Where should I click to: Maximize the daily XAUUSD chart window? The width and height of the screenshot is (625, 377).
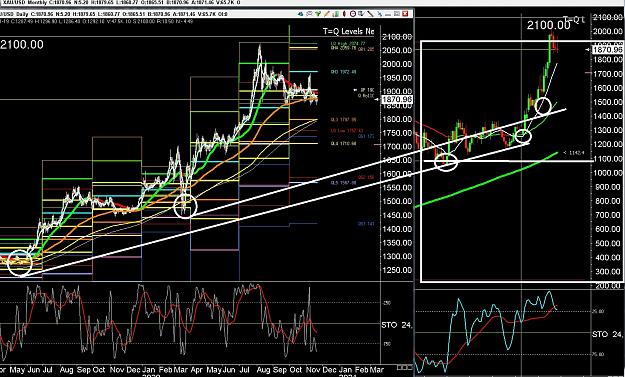397,14
